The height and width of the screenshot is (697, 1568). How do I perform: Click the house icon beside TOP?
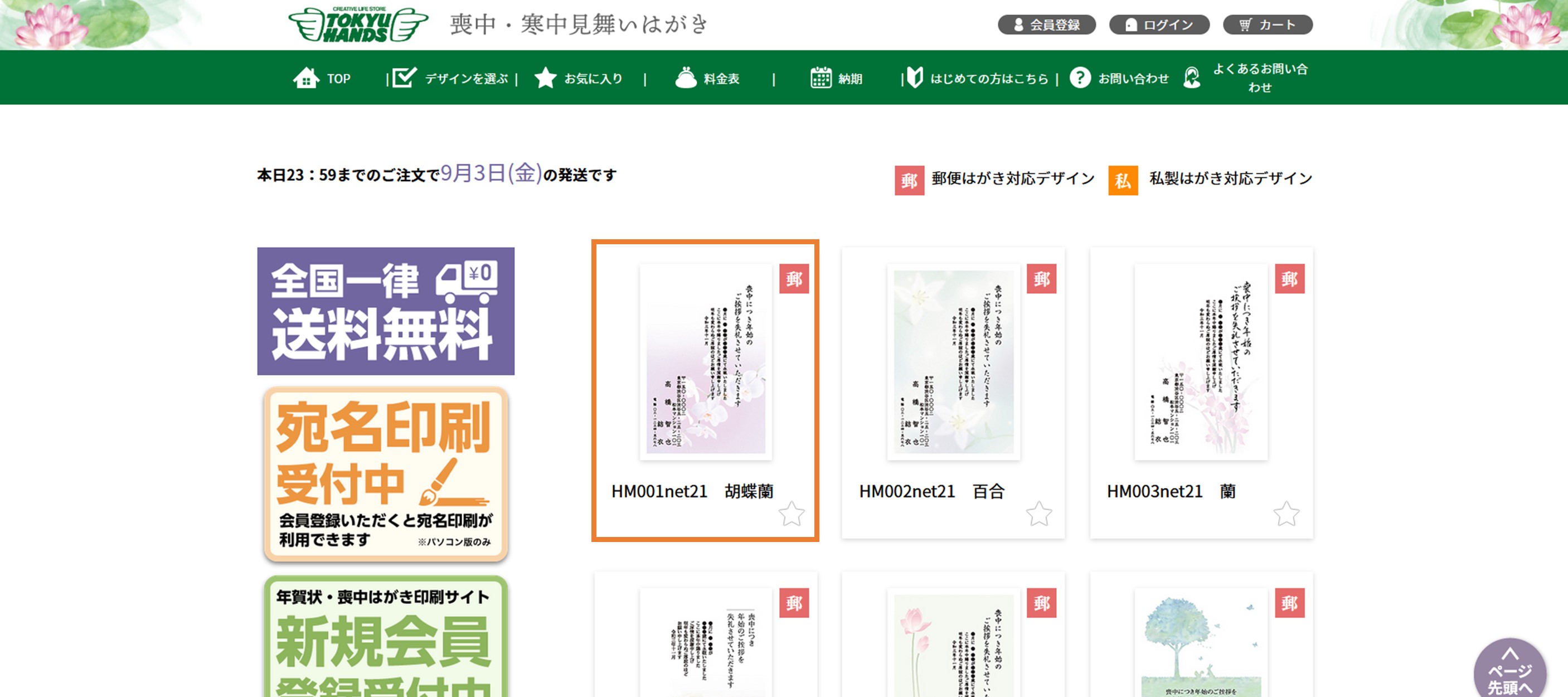coord(305,78)
